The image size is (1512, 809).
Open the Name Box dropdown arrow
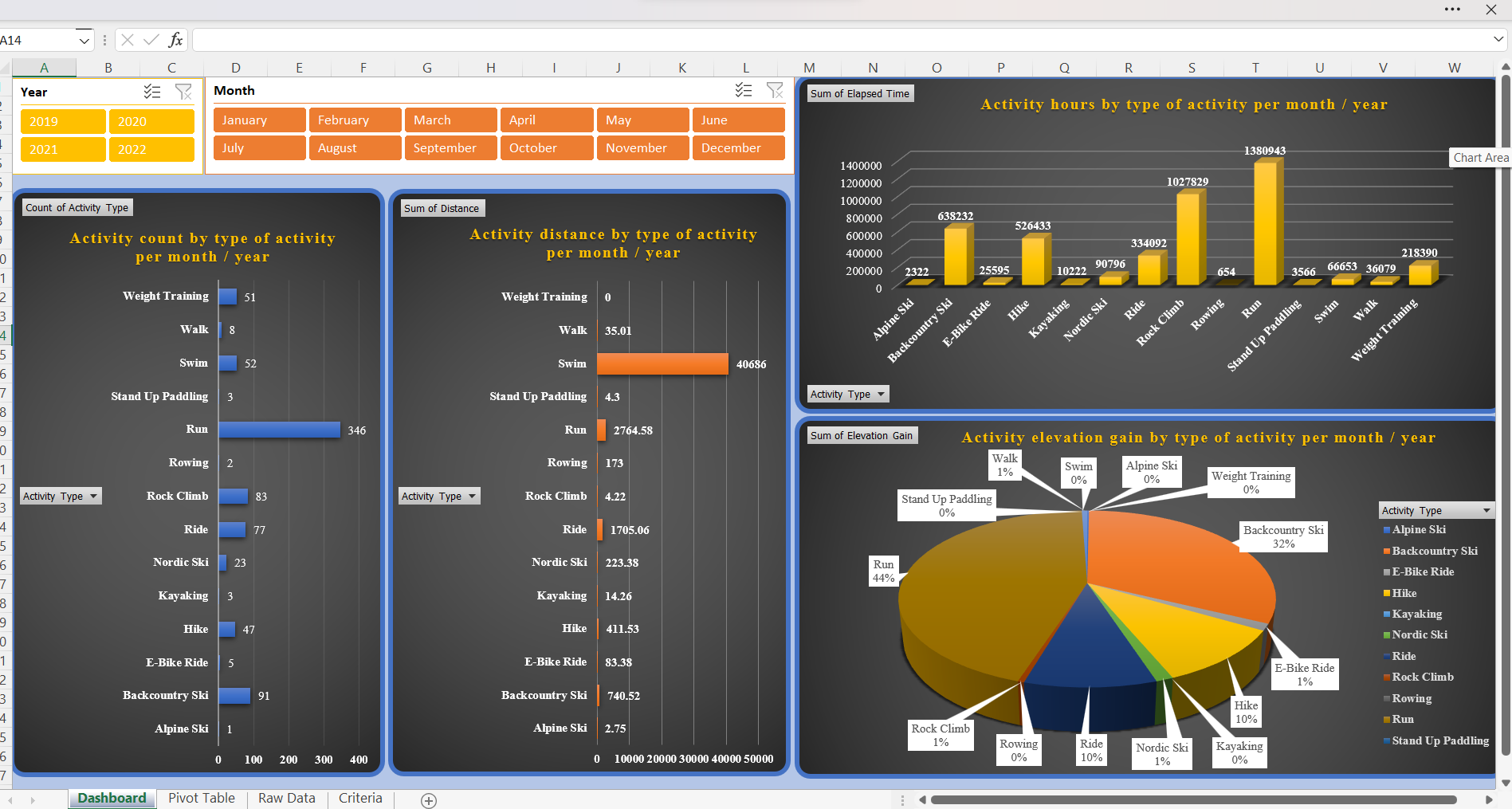click(84, 40)
